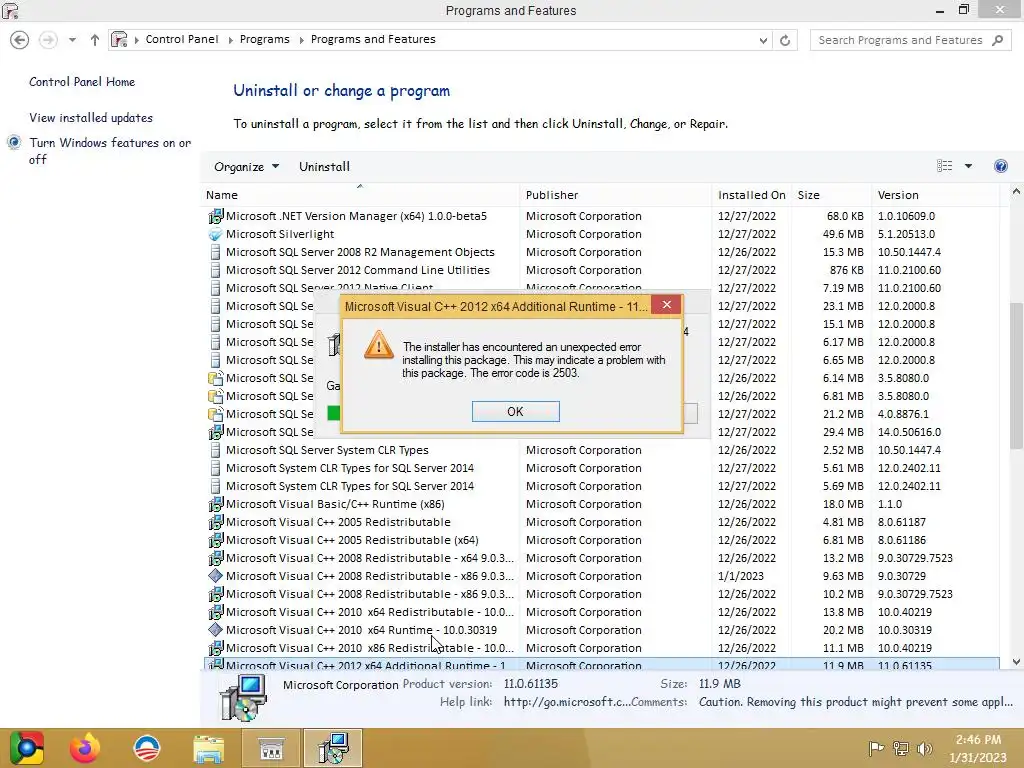Sort by the Version column header
1024x768 pixels.
tap(935, 195)
